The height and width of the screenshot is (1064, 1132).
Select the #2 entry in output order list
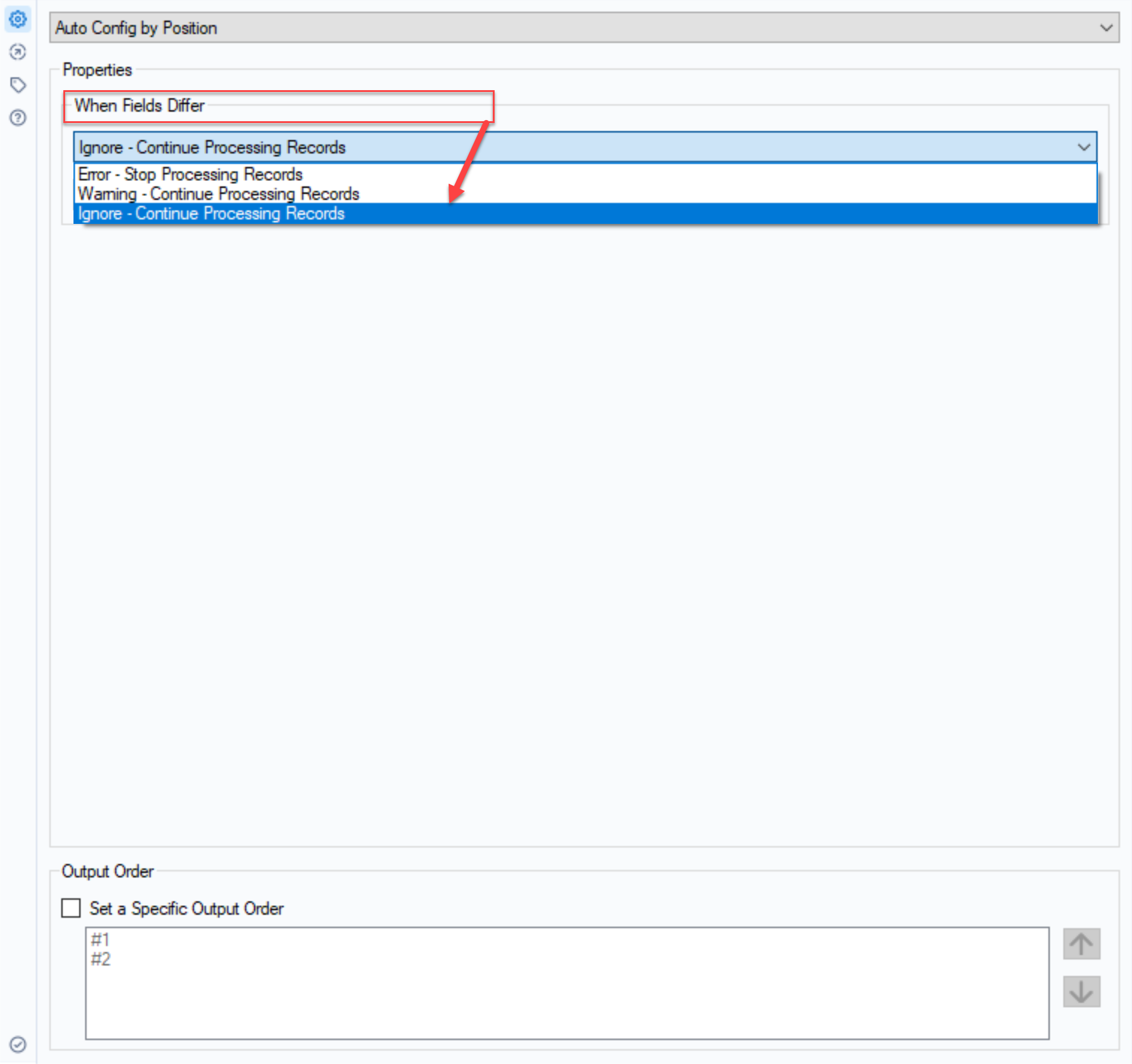(x=100, y=958)
